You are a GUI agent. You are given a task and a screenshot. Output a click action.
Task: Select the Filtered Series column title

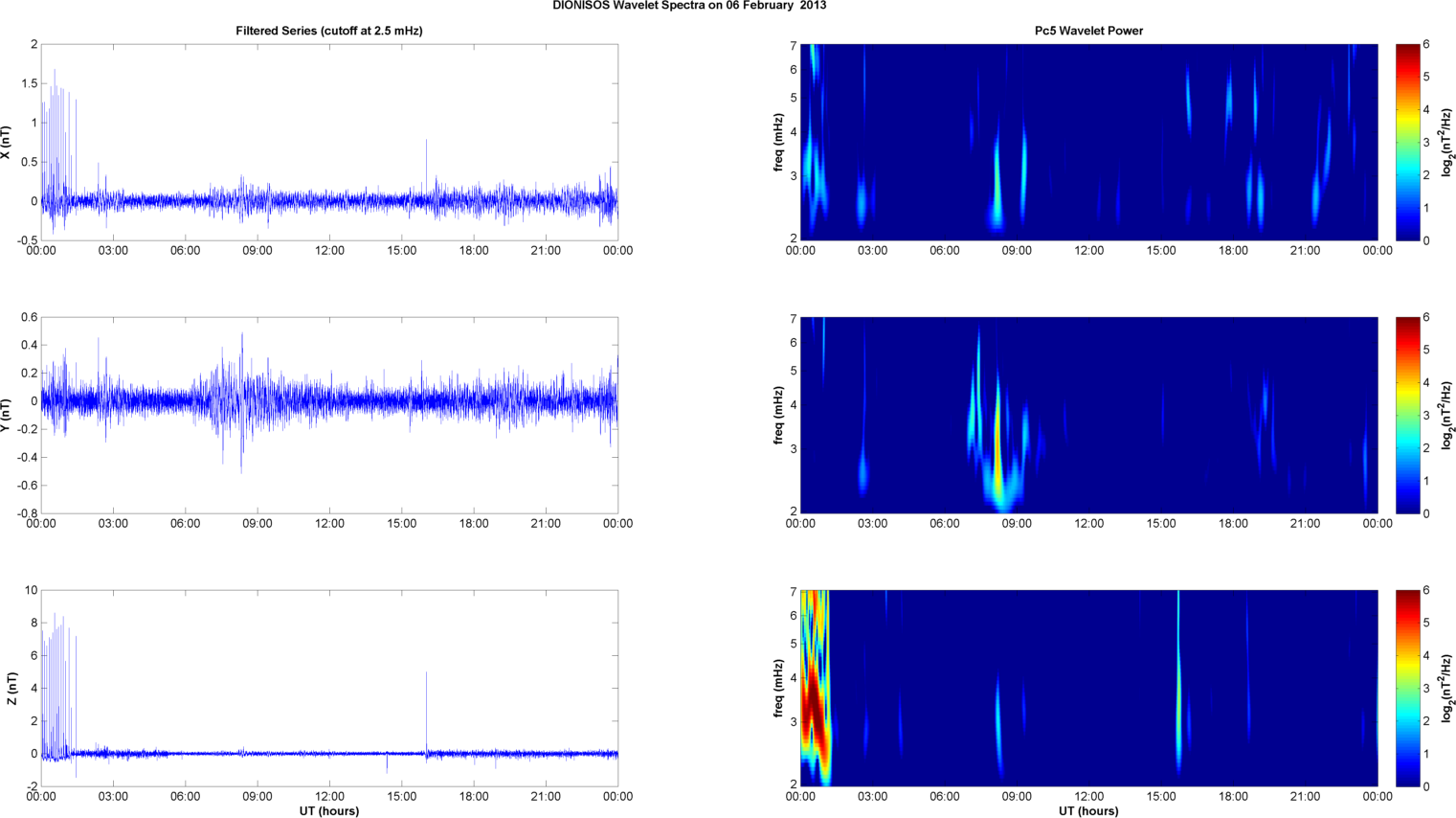pyautogui.click(x=329, y=31)
